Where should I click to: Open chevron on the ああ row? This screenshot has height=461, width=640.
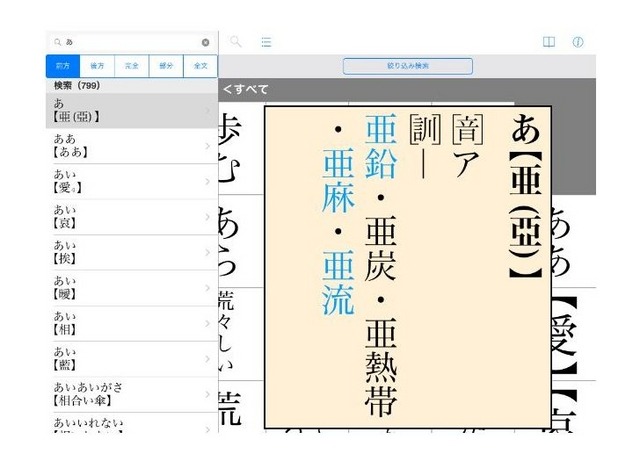[208, 146]
